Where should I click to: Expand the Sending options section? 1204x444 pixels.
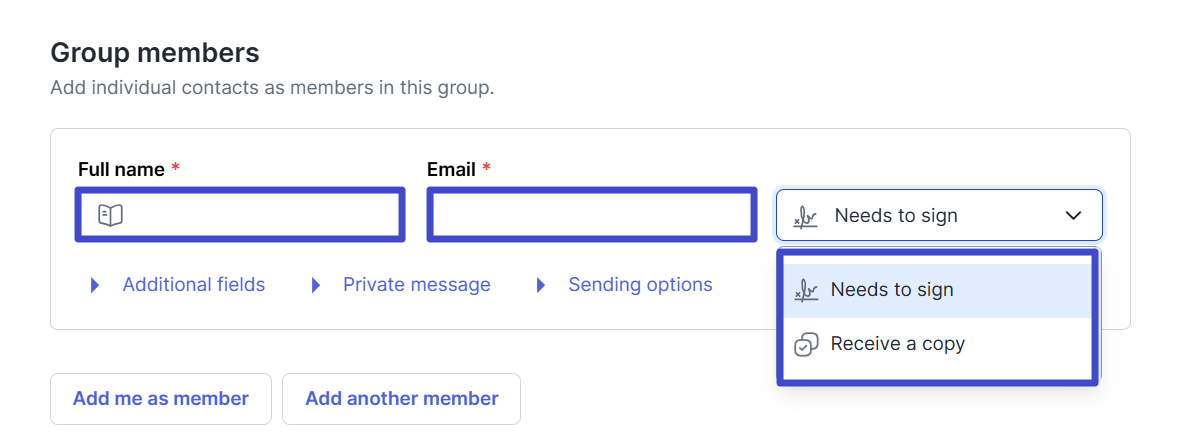pos(640,285)
